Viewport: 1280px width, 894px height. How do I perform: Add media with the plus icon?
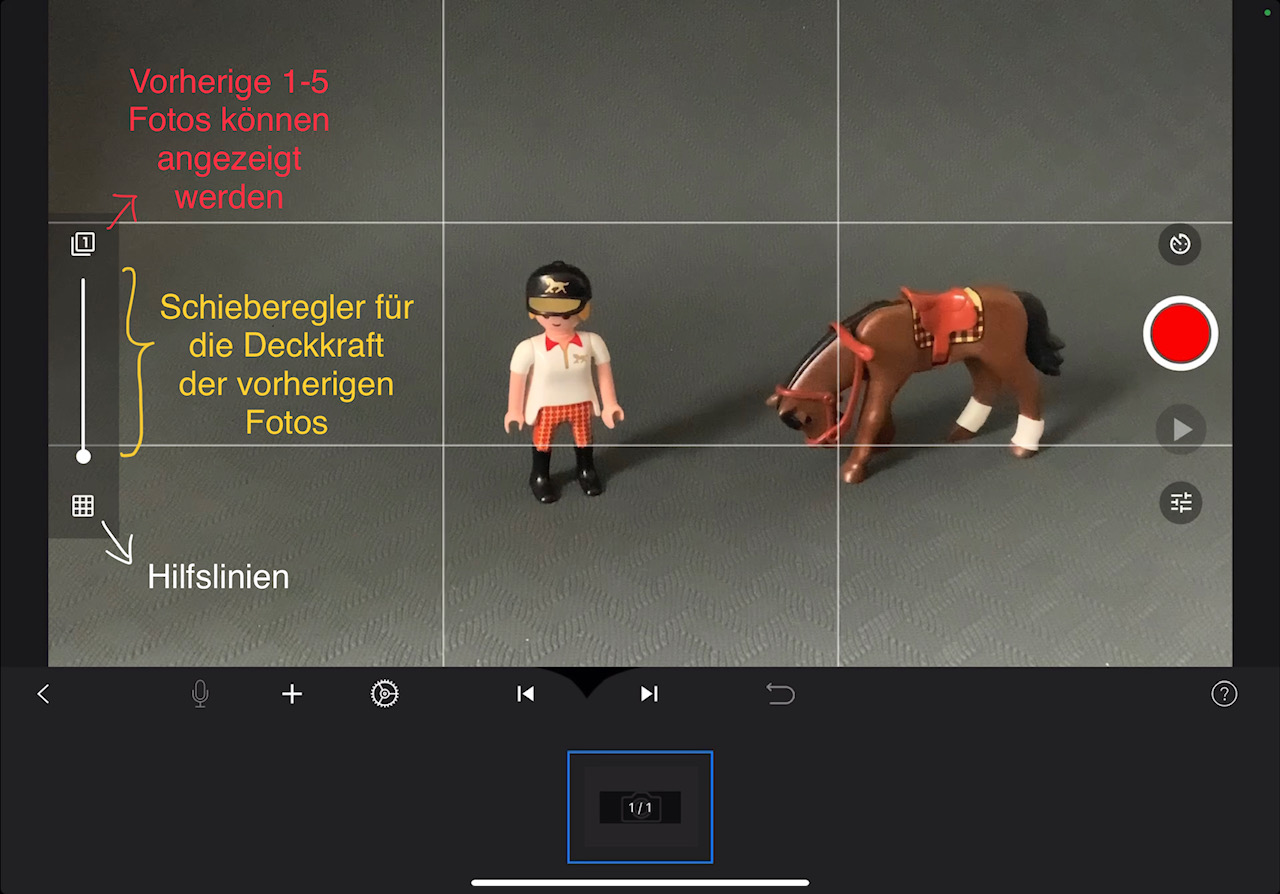pyautogui.click(x=292, y=694)
